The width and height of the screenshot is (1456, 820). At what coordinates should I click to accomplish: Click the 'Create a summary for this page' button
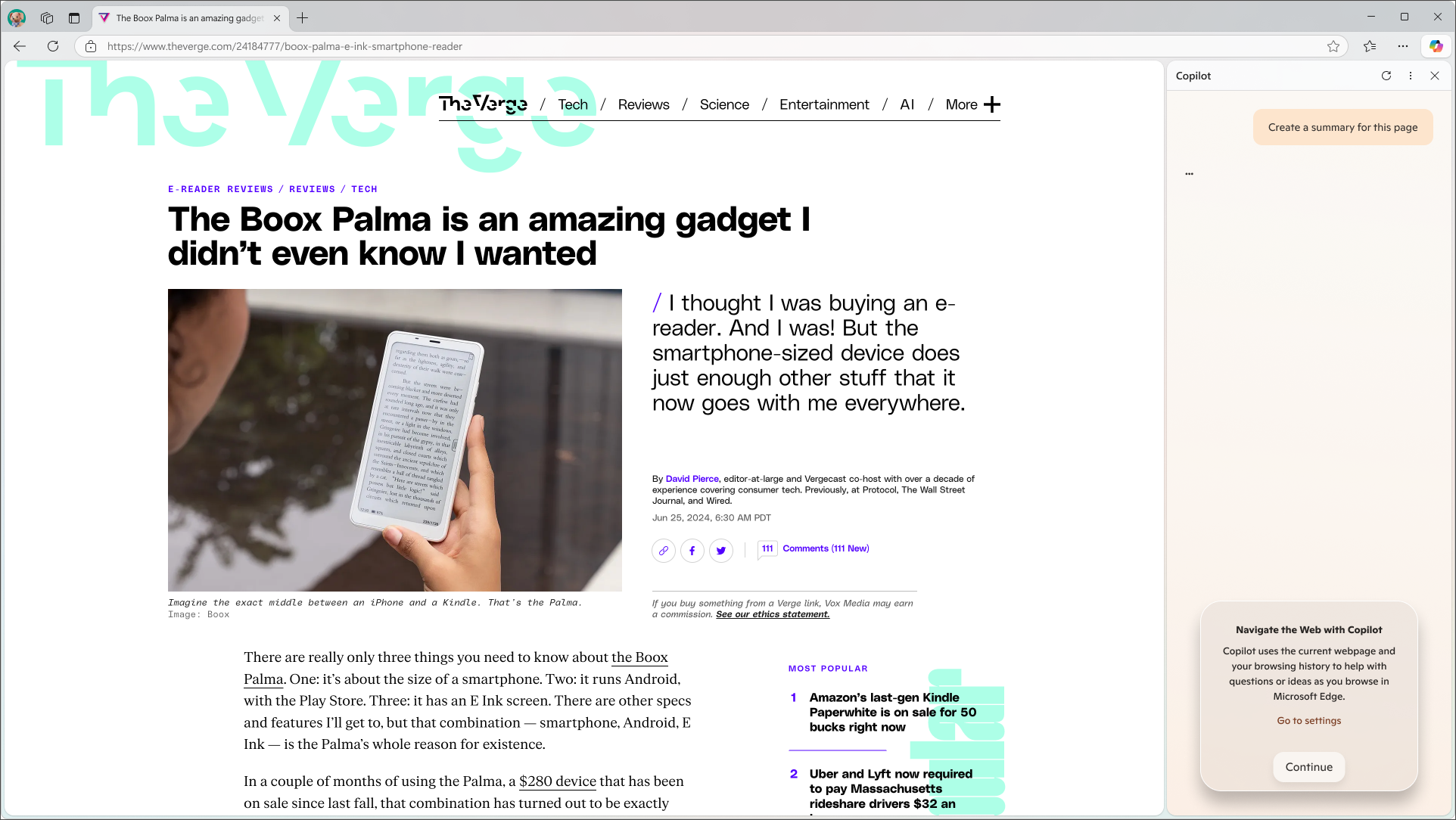click(x=1343, y=127)
